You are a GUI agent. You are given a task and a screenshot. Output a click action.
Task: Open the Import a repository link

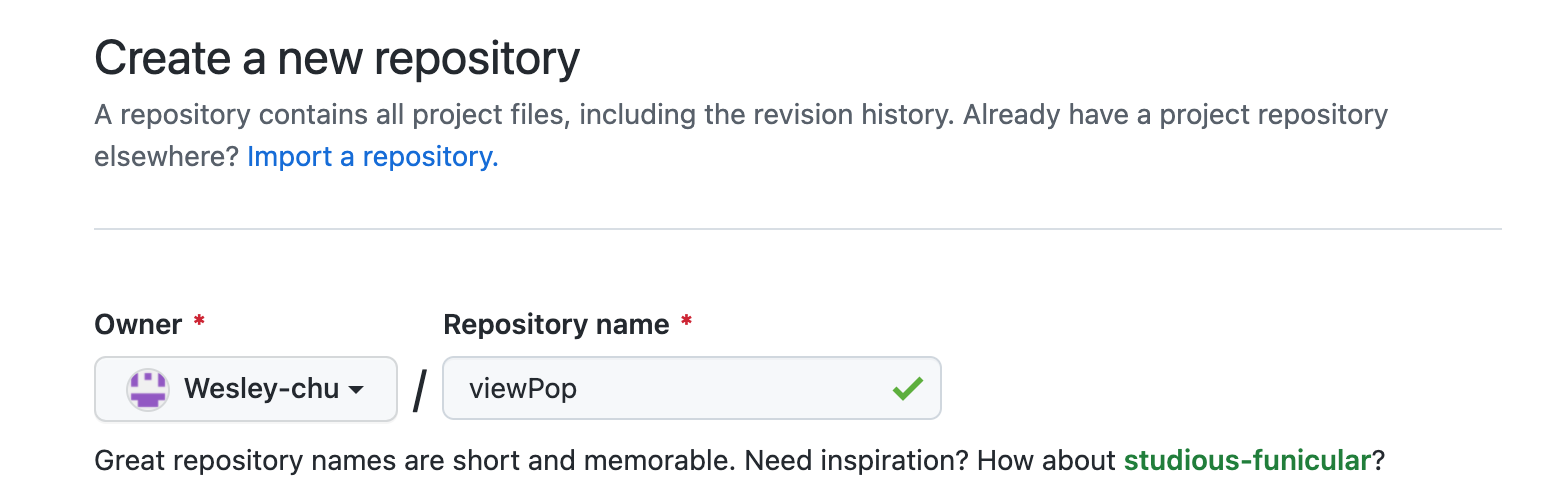tap(373, 157)
